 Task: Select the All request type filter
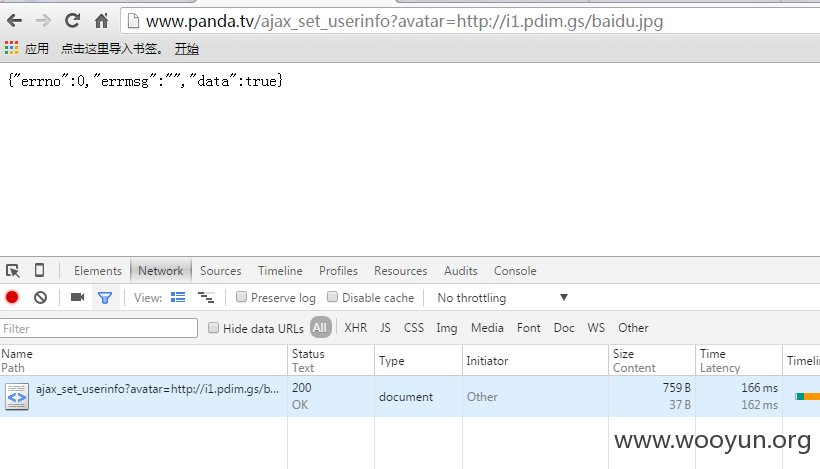coord(320,328)
